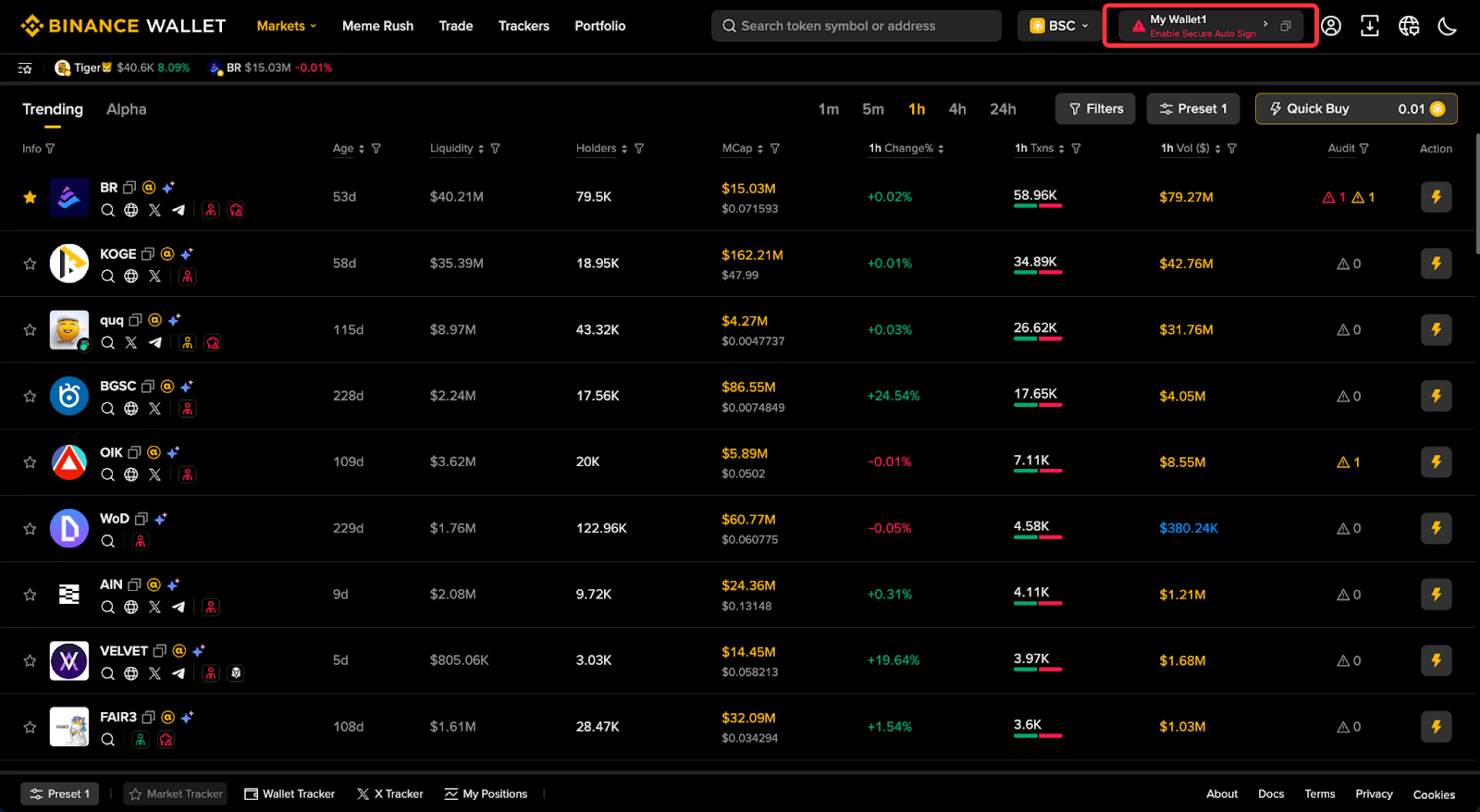The height and width of the screenshot is (812, 1480).
Task: Open the Trade menu item
Action: point(456,26)
